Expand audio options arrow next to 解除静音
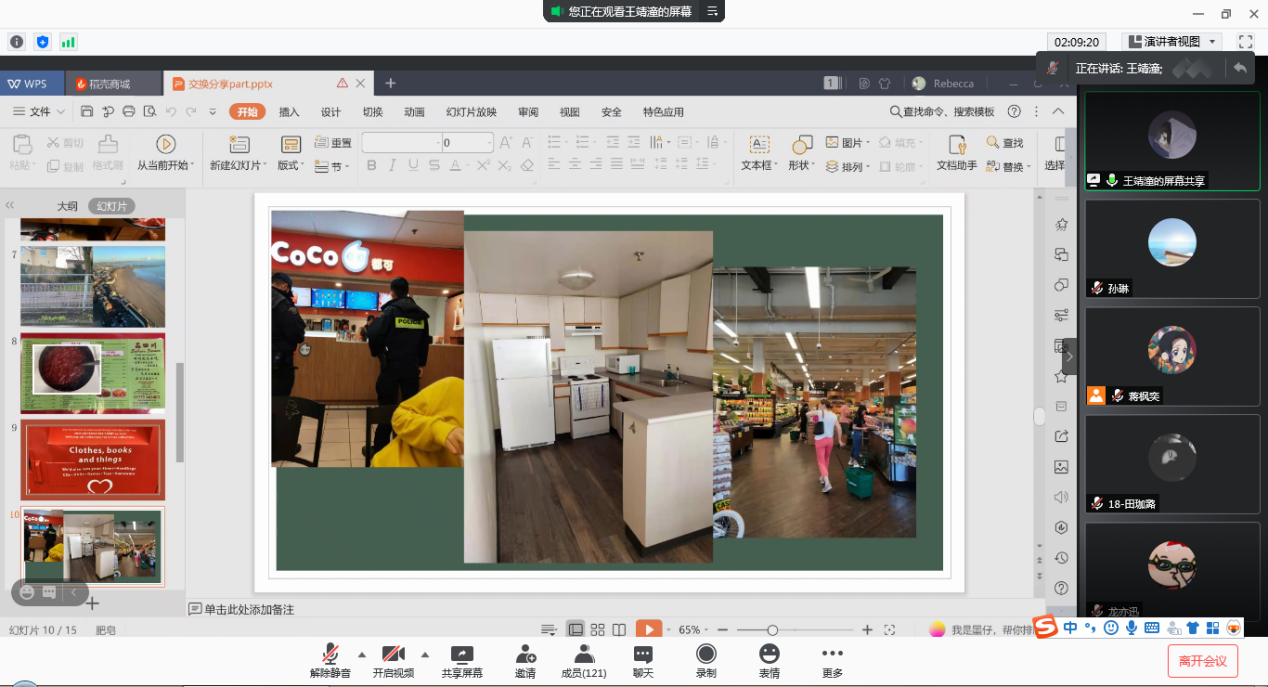The height and width of the screenshot is (687, 1268). [362, 655]
